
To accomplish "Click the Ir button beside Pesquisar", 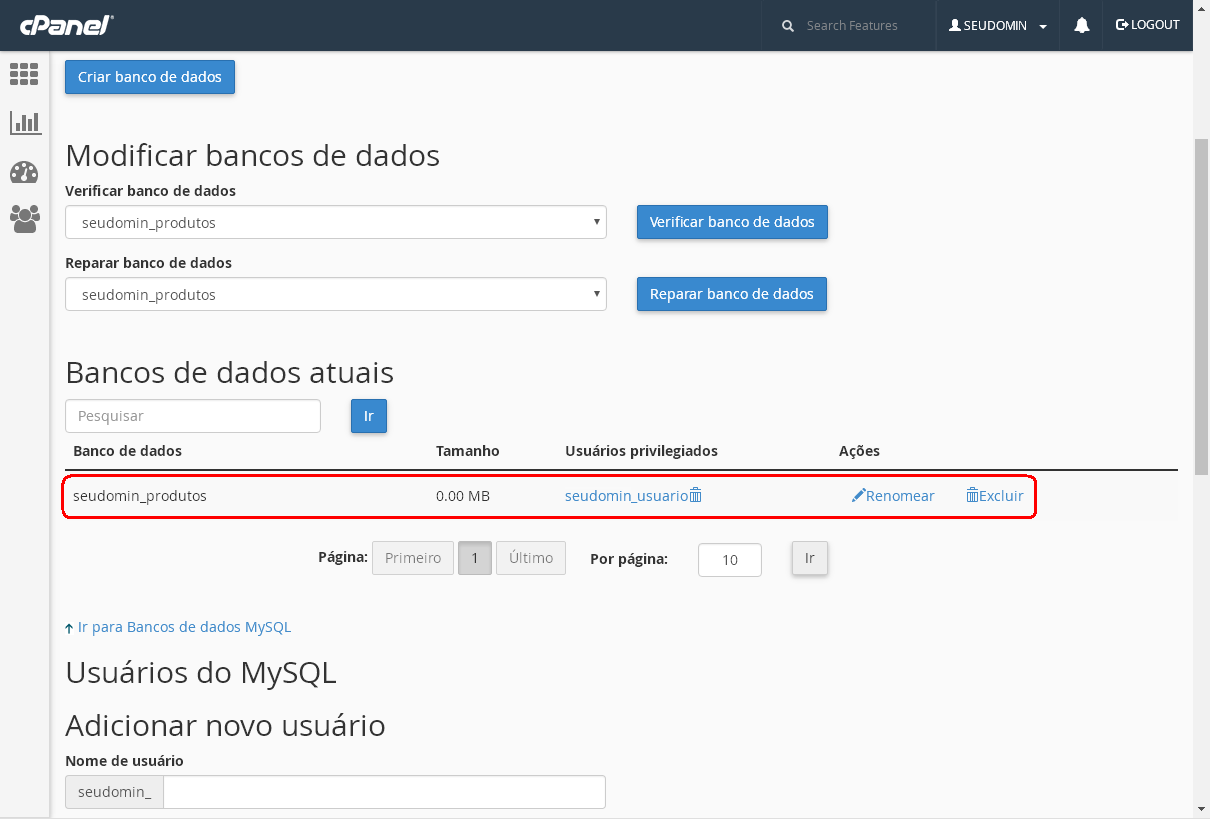I will tap(369, 416).
